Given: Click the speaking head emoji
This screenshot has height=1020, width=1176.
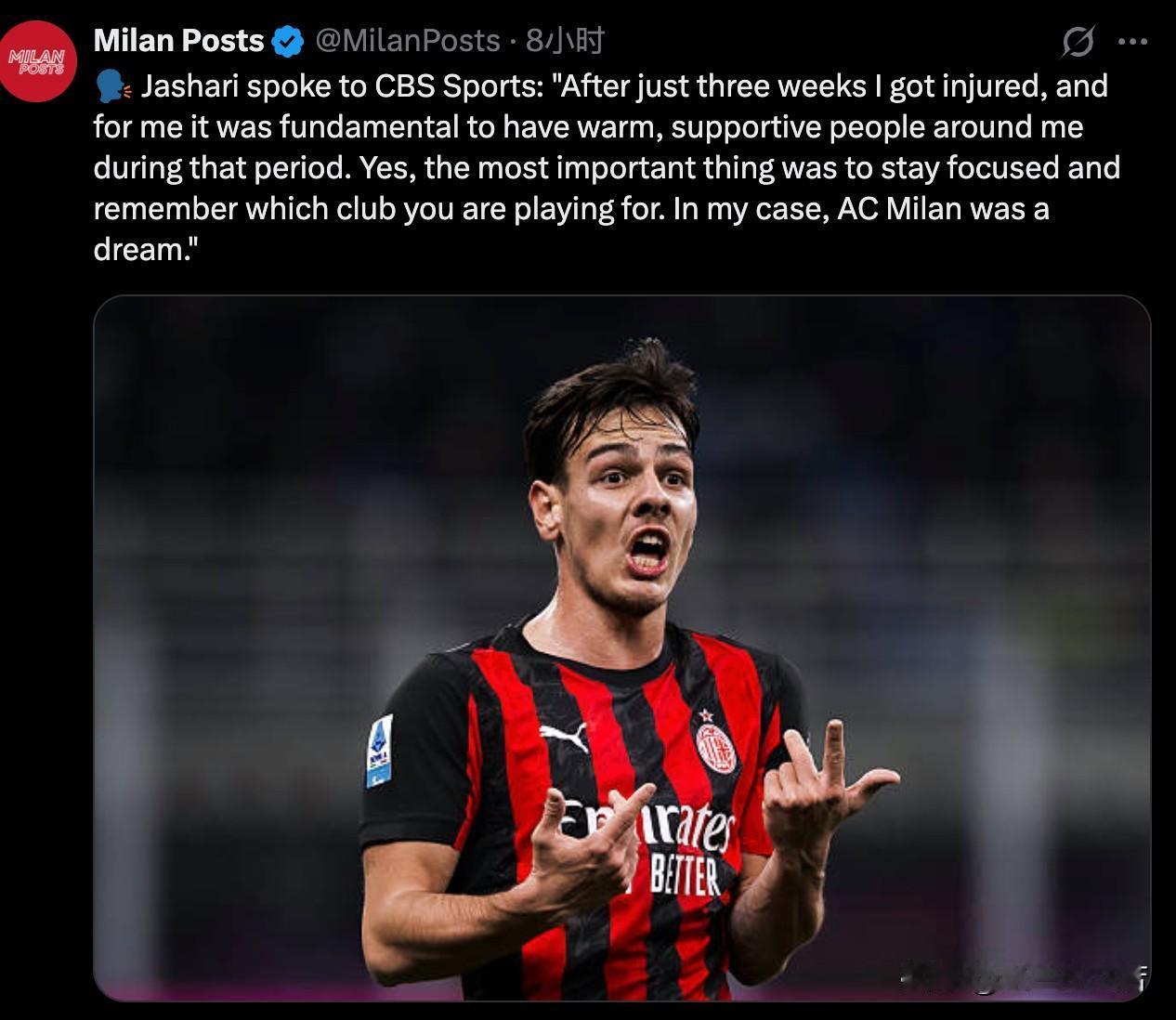Looking at the screenshot, I should click(x=113, y=86).
